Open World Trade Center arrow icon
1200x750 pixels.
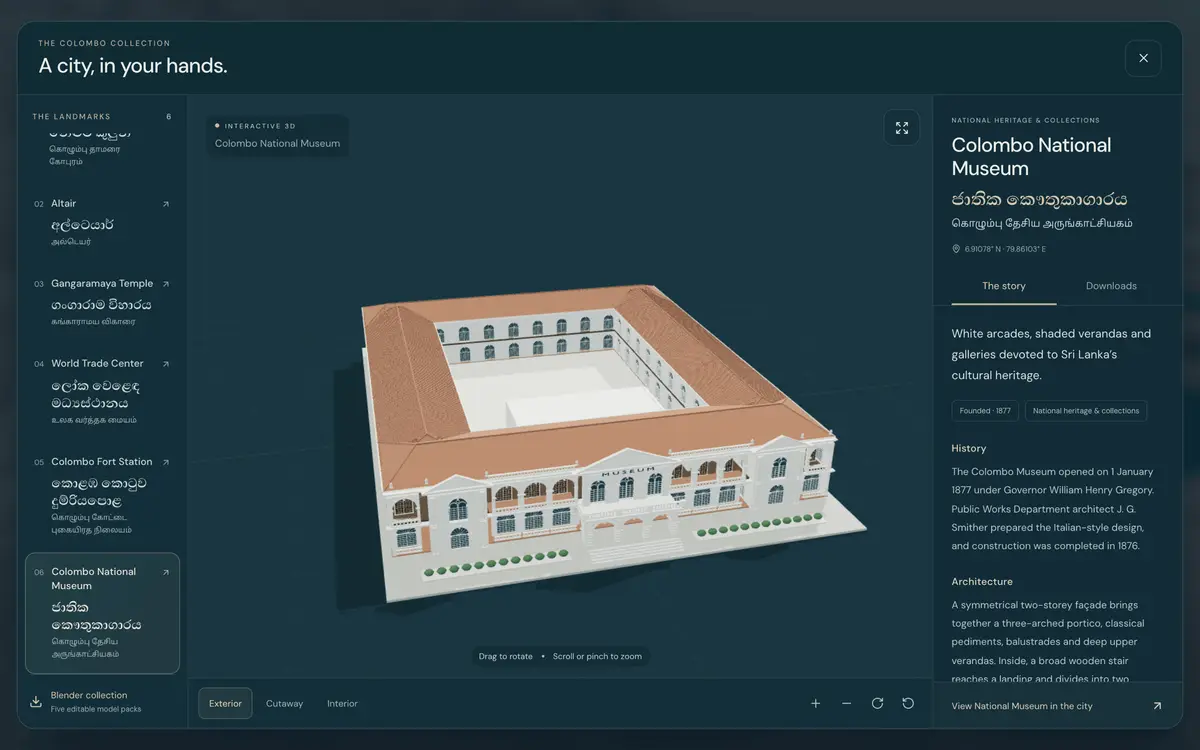(166, 364)
